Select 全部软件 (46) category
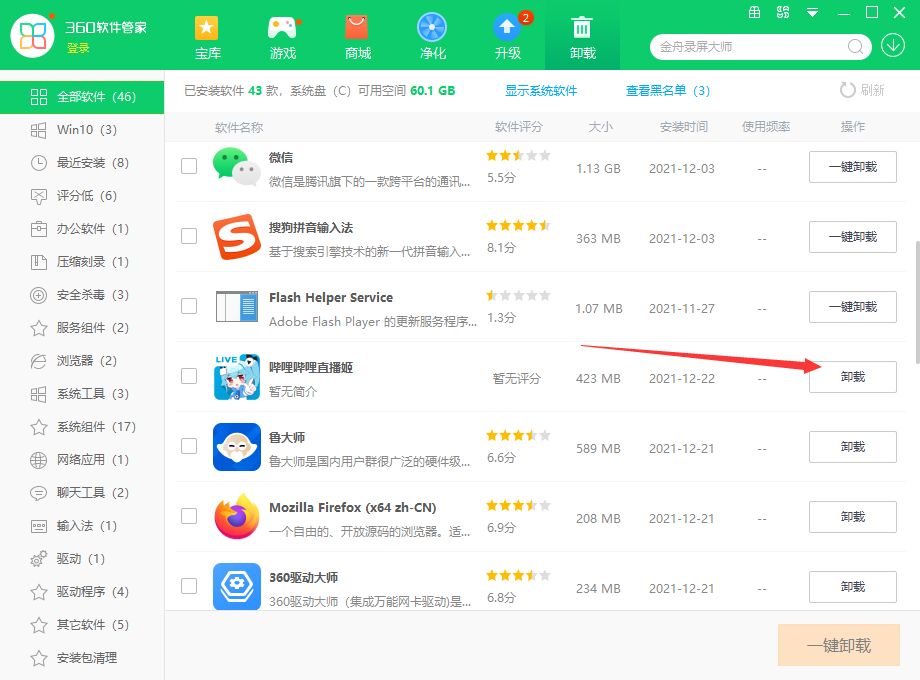Viewport: 920px width, 680px height. pyautogui.click(x=82, y=97)
